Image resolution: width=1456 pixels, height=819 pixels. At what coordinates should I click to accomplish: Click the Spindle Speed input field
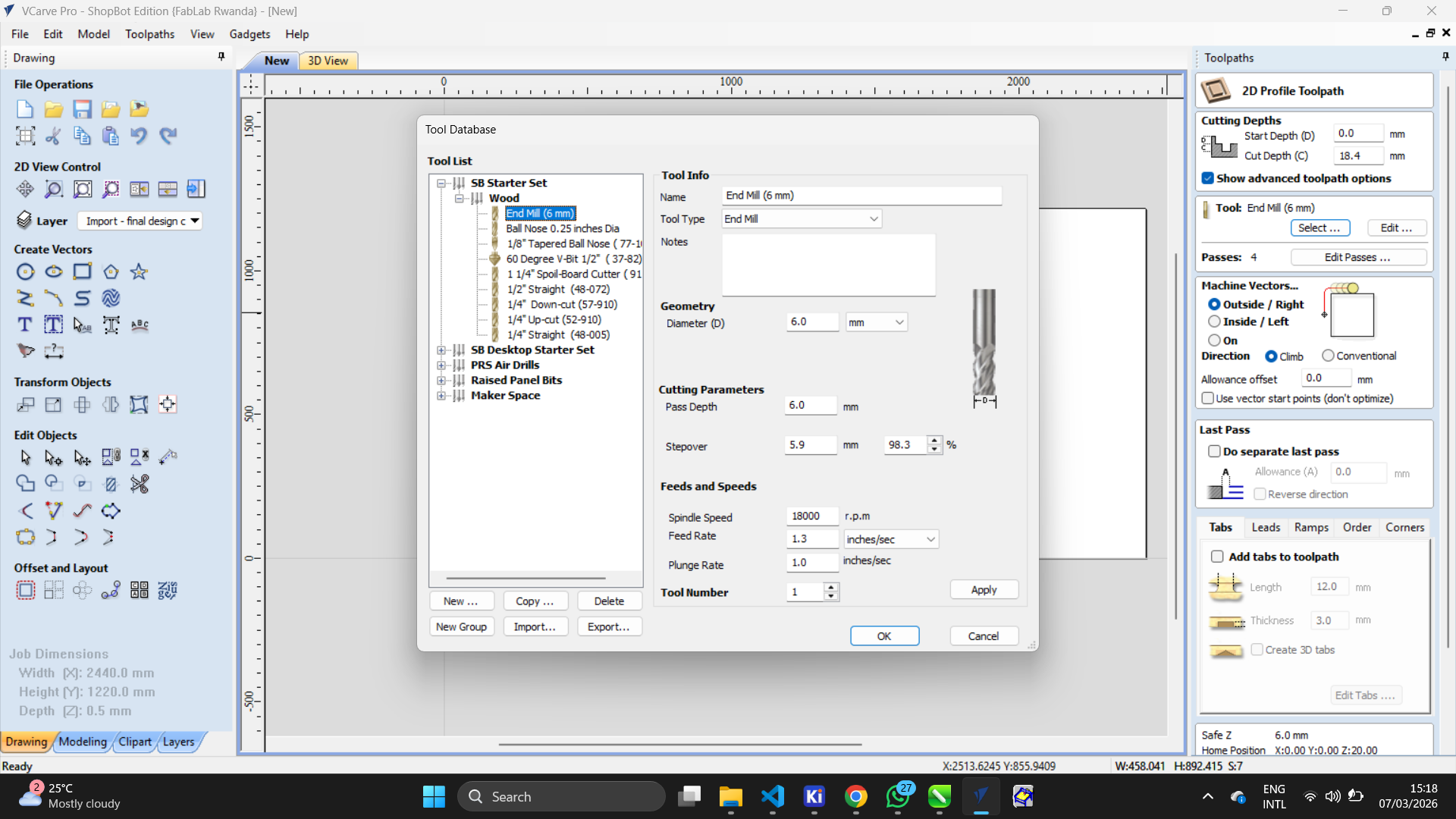(811, 516)
